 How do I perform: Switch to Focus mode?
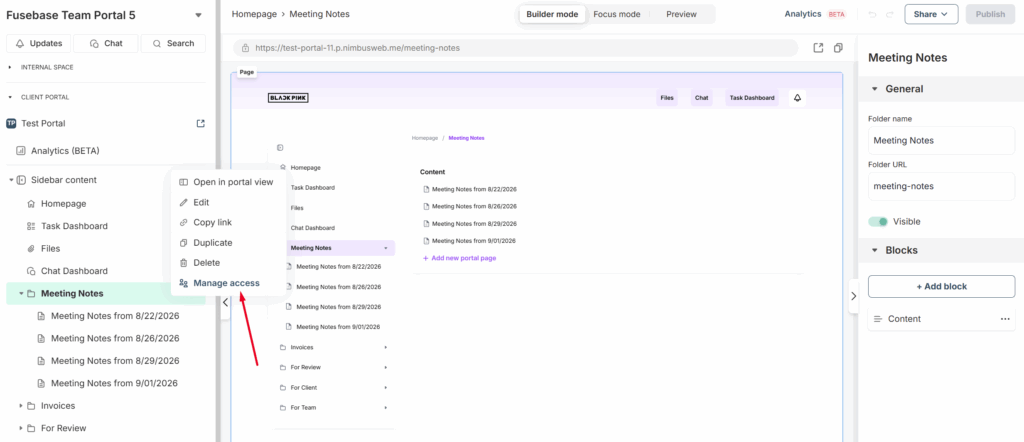pos(616,14)
